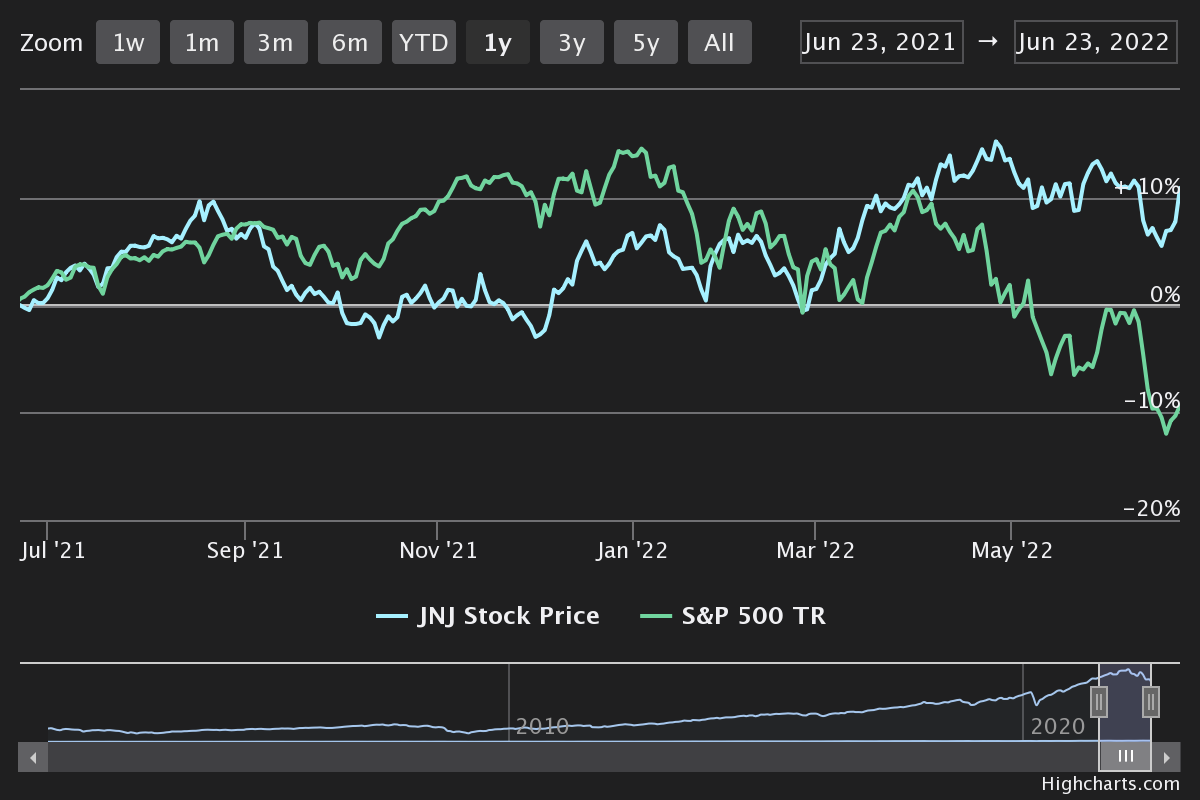Select the 3m zoom button

(276, 43)
